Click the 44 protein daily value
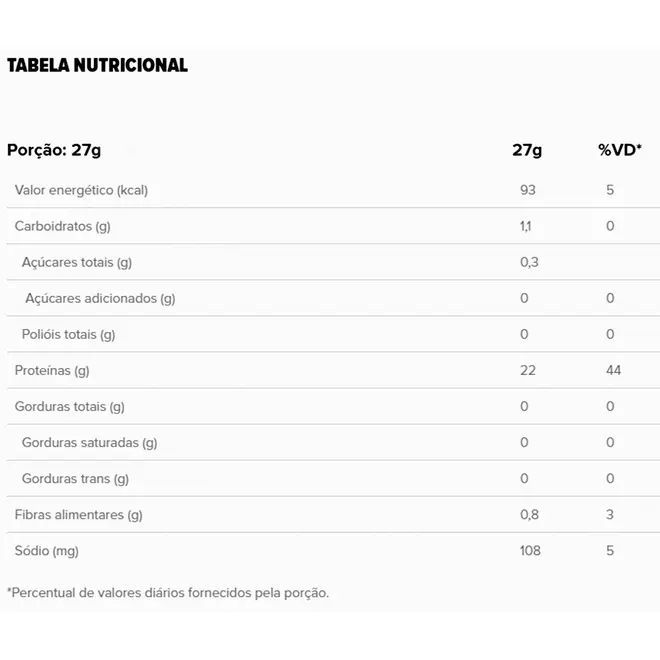660x660 pixels. (x=613, y=370)
